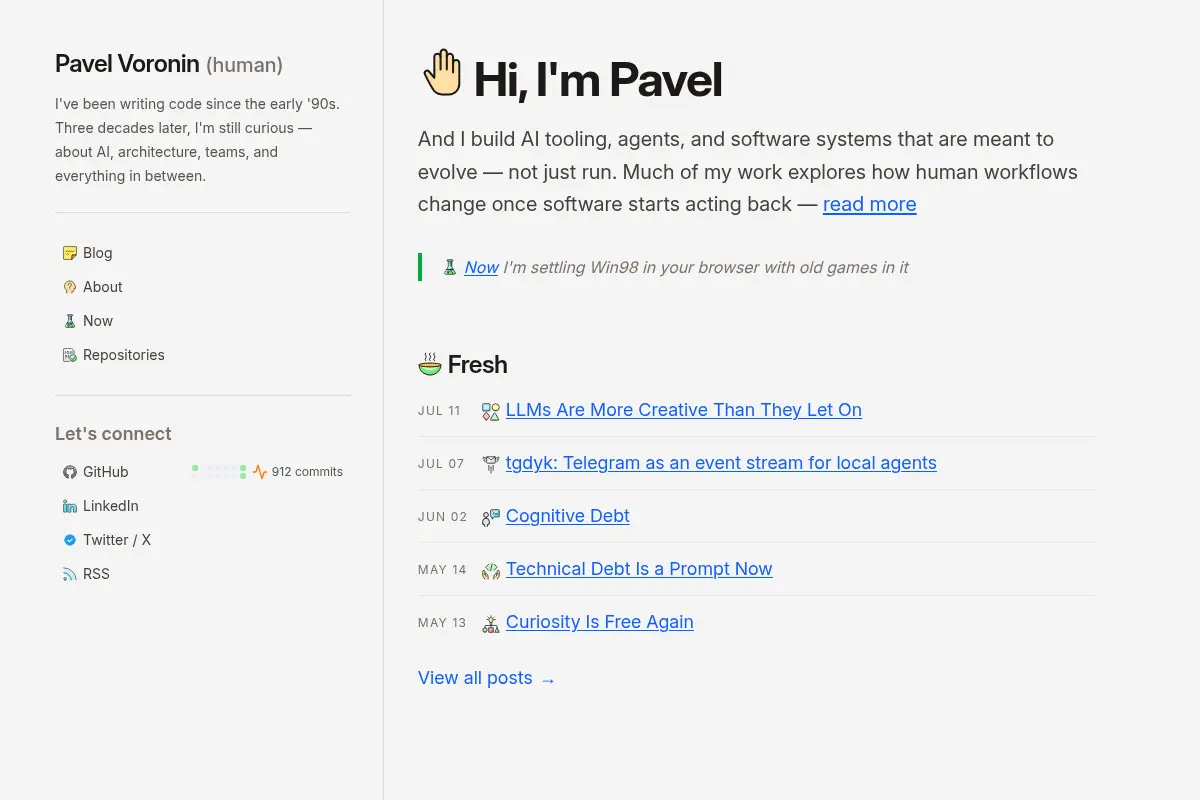Click the RSS feed icon
This screenshot has width=1200, height=800.
tap(69, 574)
